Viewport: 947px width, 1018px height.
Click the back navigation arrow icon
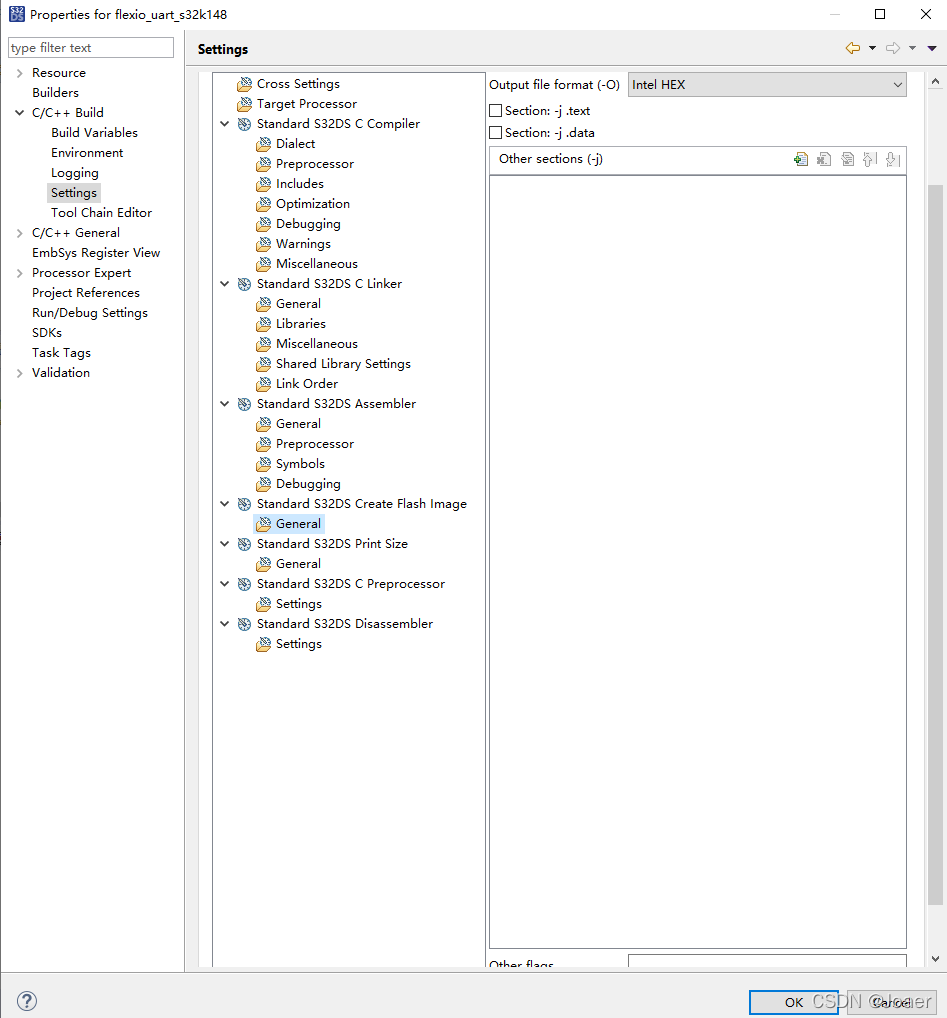click(x=853, y=48)
